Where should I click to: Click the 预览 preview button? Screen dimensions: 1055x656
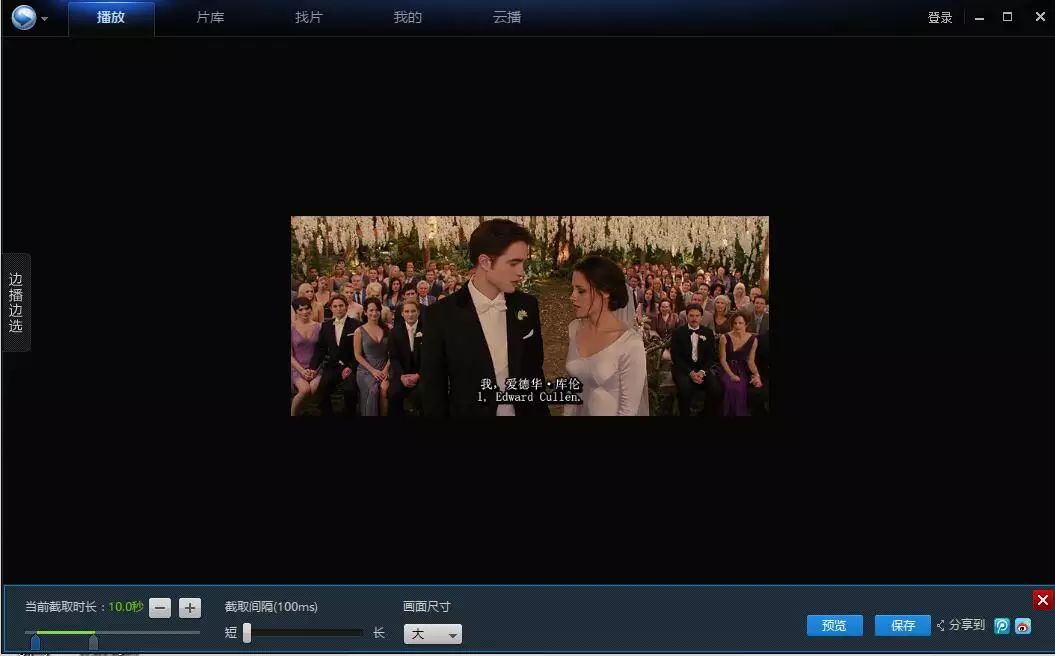pyautogui.click(x=834, y=626)
